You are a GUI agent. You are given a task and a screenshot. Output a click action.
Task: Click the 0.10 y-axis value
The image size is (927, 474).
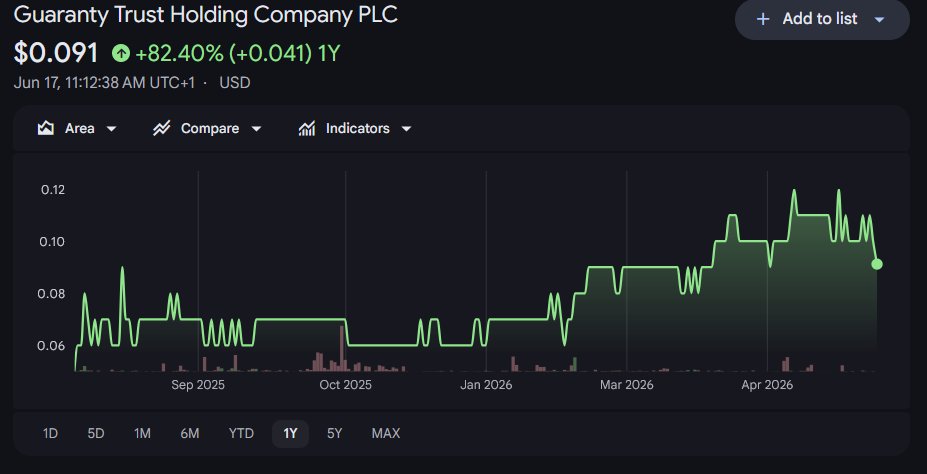click(53, 242)
